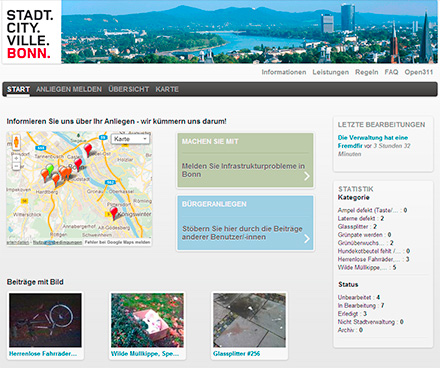Click Stöbern Sie hier durch die Beiträge

pos(242,233)
